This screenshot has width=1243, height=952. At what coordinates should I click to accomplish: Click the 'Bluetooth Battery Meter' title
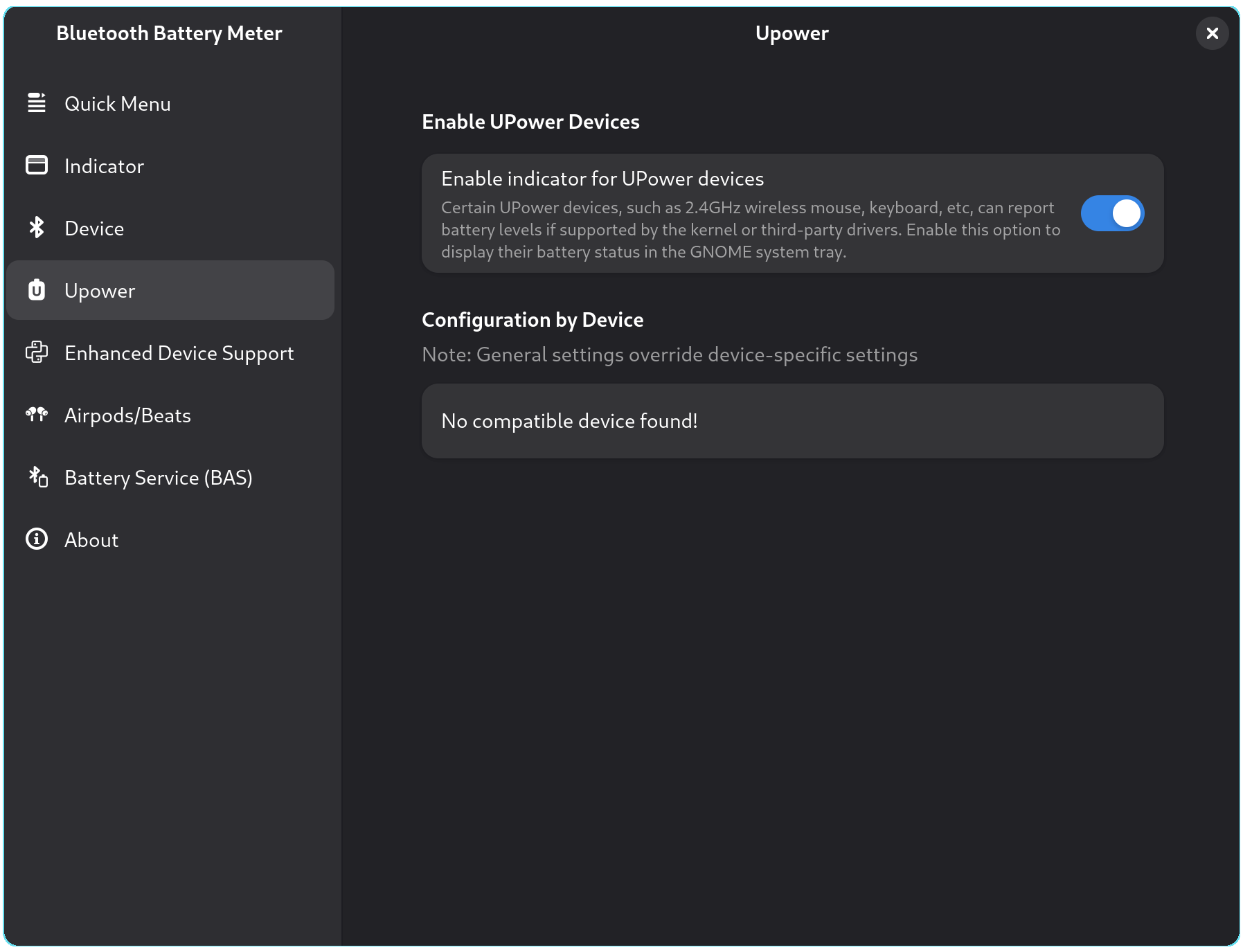tap(169, 33)
